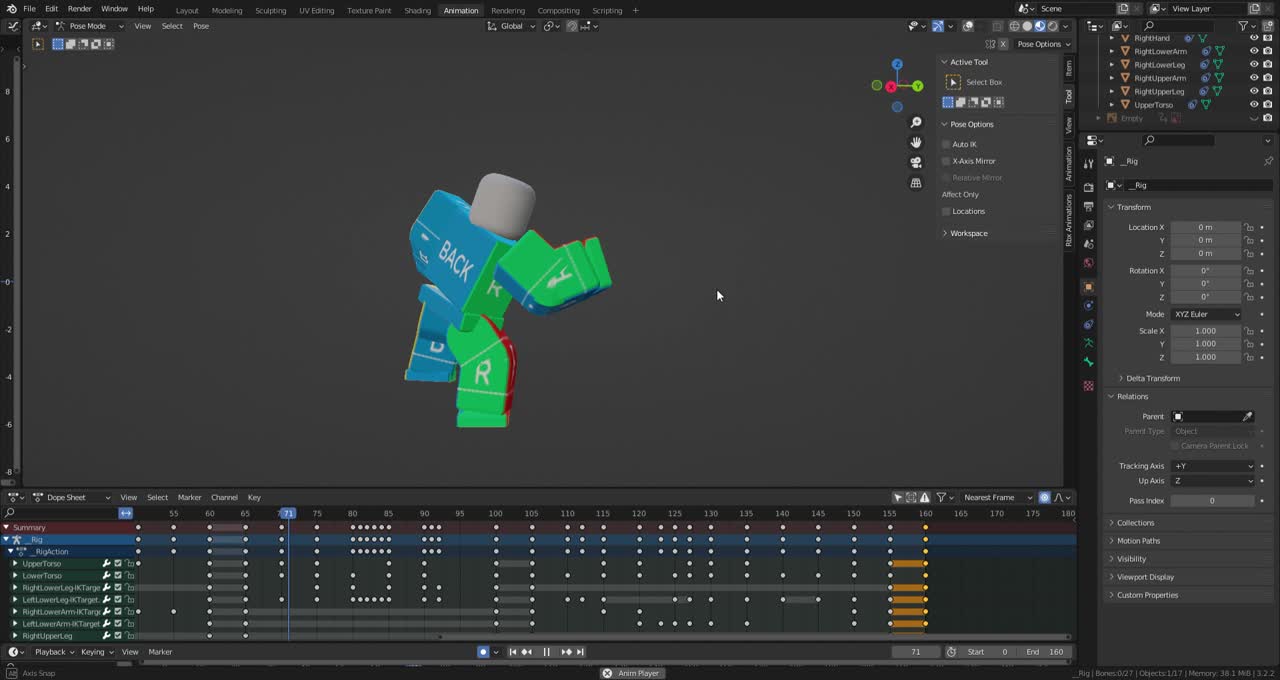
Task: Toggle camera view icon in viewport
Action: tap(915, 162)
